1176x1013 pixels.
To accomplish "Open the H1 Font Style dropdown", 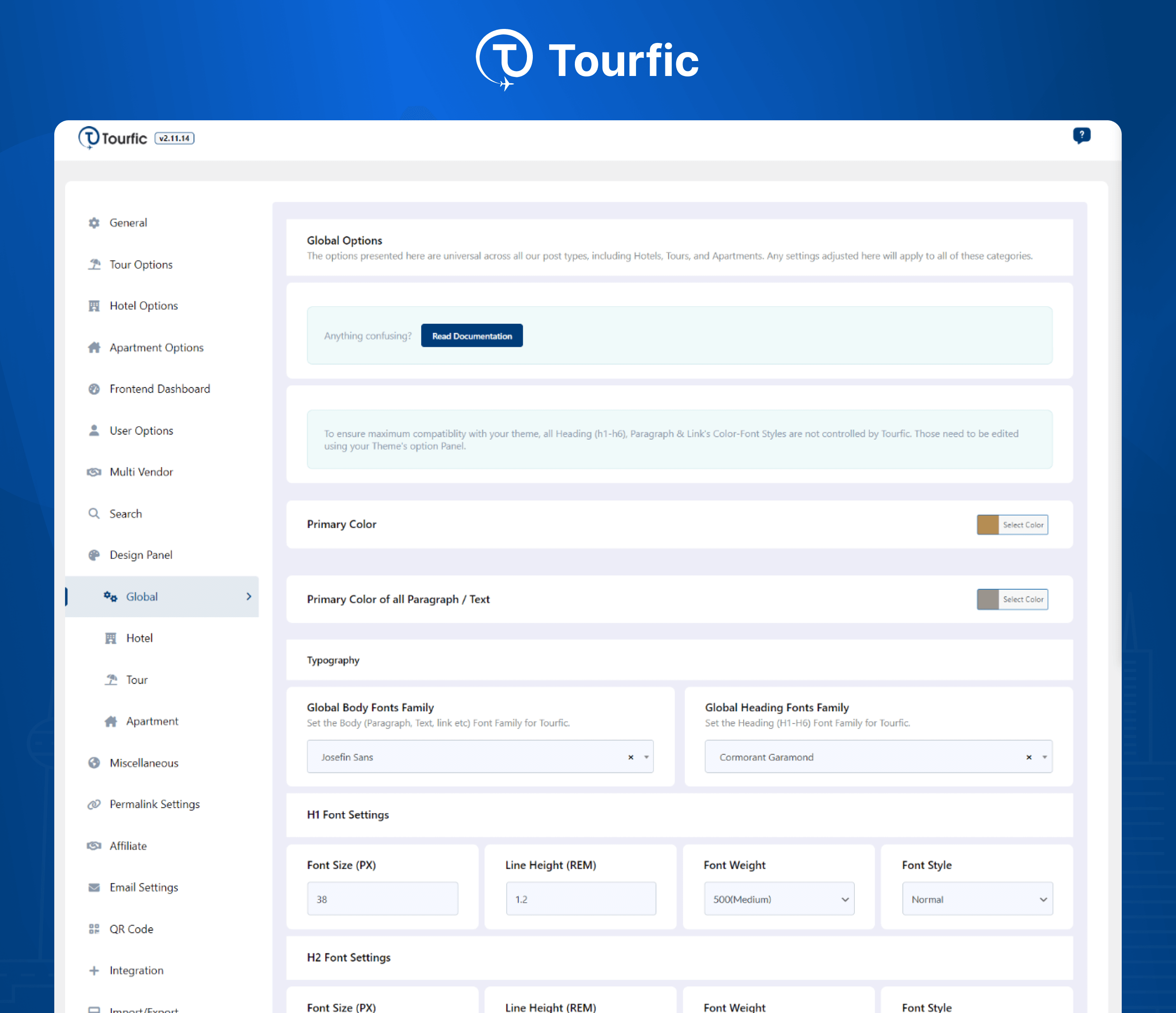I will pos(977,899).
